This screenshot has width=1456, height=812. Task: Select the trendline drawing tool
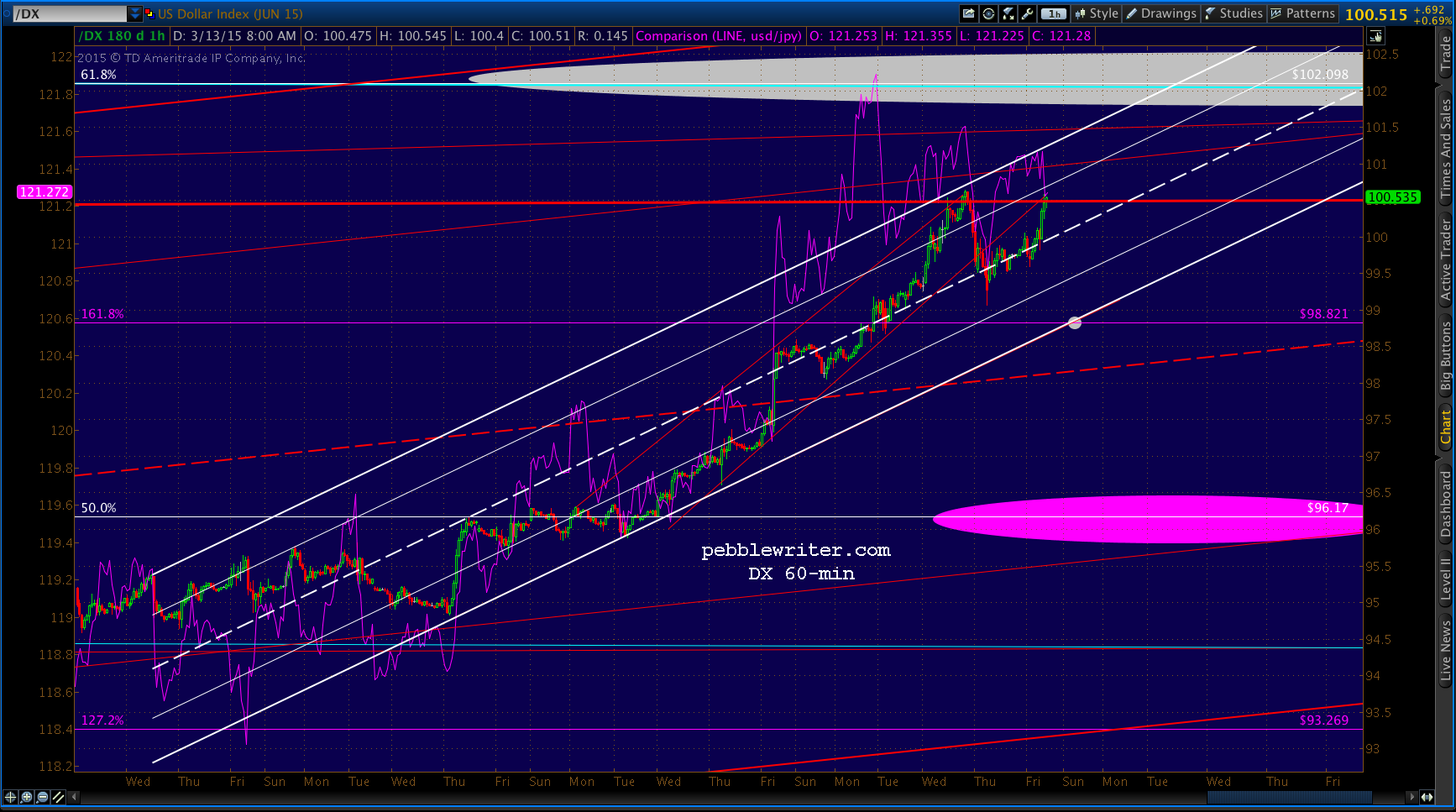(58, 796)
